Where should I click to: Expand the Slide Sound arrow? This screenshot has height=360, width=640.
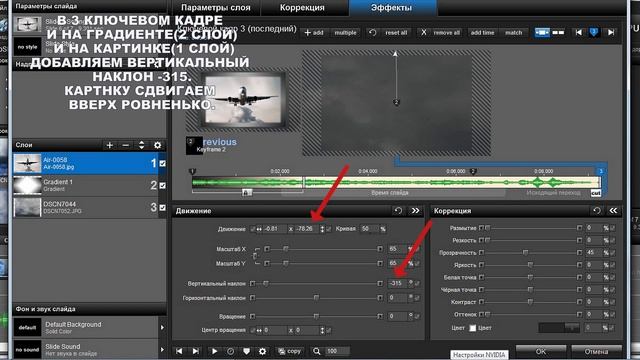[162, 349]
